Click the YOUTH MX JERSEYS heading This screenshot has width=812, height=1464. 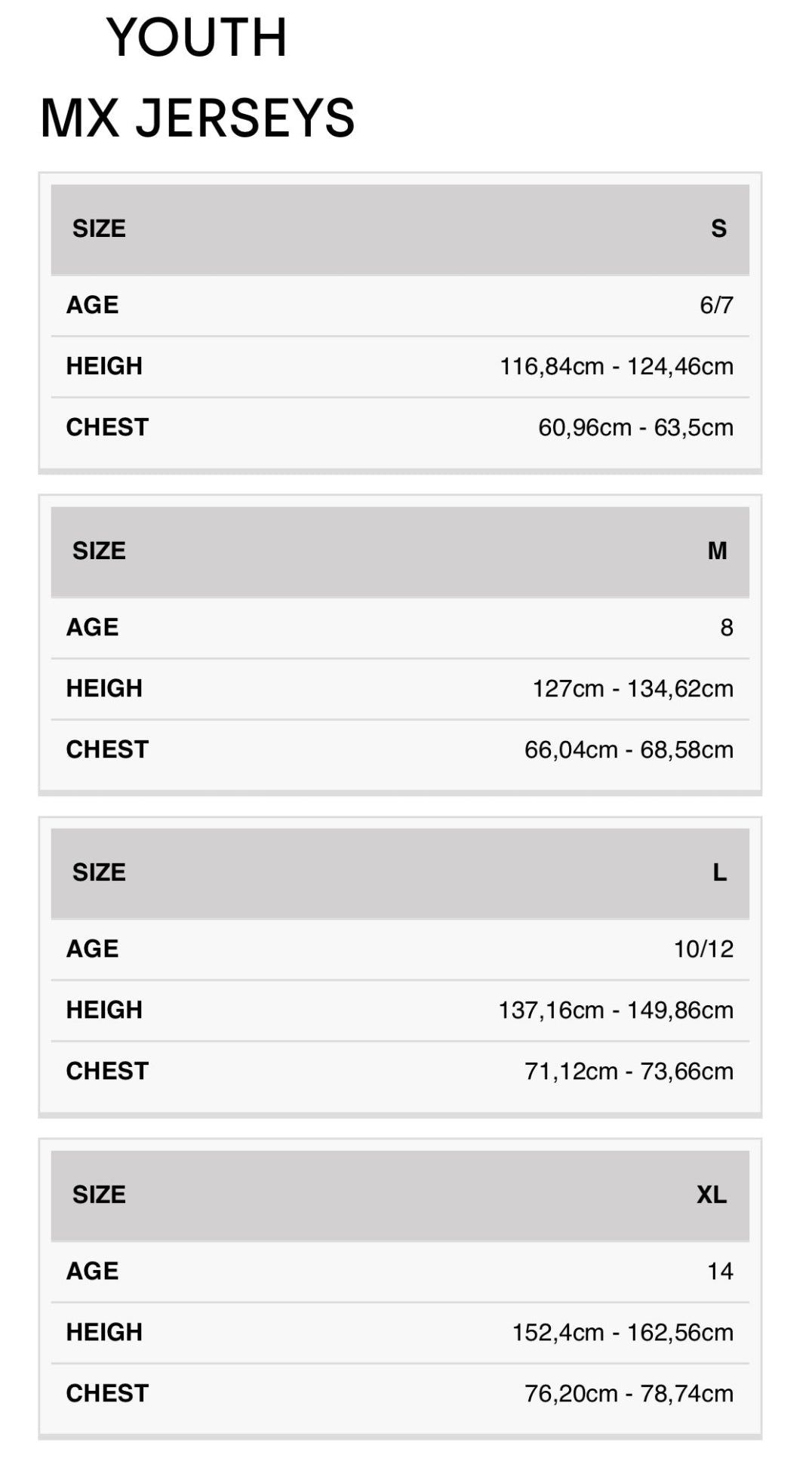pos(197,78)
